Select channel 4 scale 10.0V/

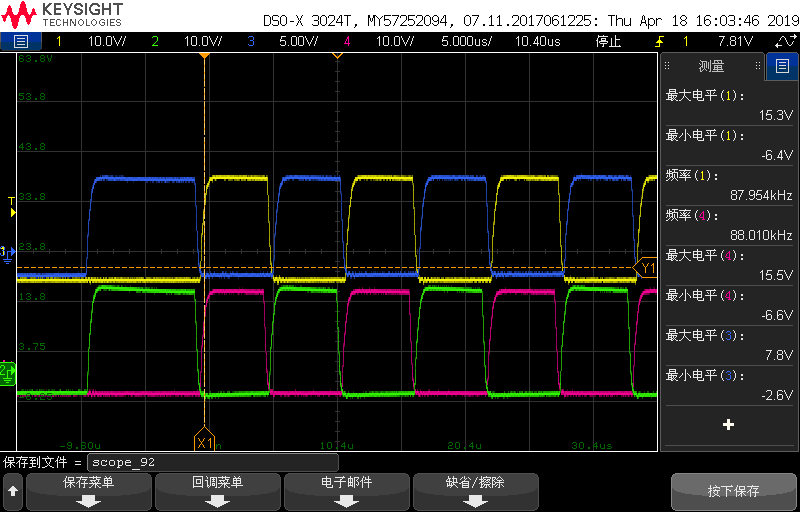tap(395, 41)
